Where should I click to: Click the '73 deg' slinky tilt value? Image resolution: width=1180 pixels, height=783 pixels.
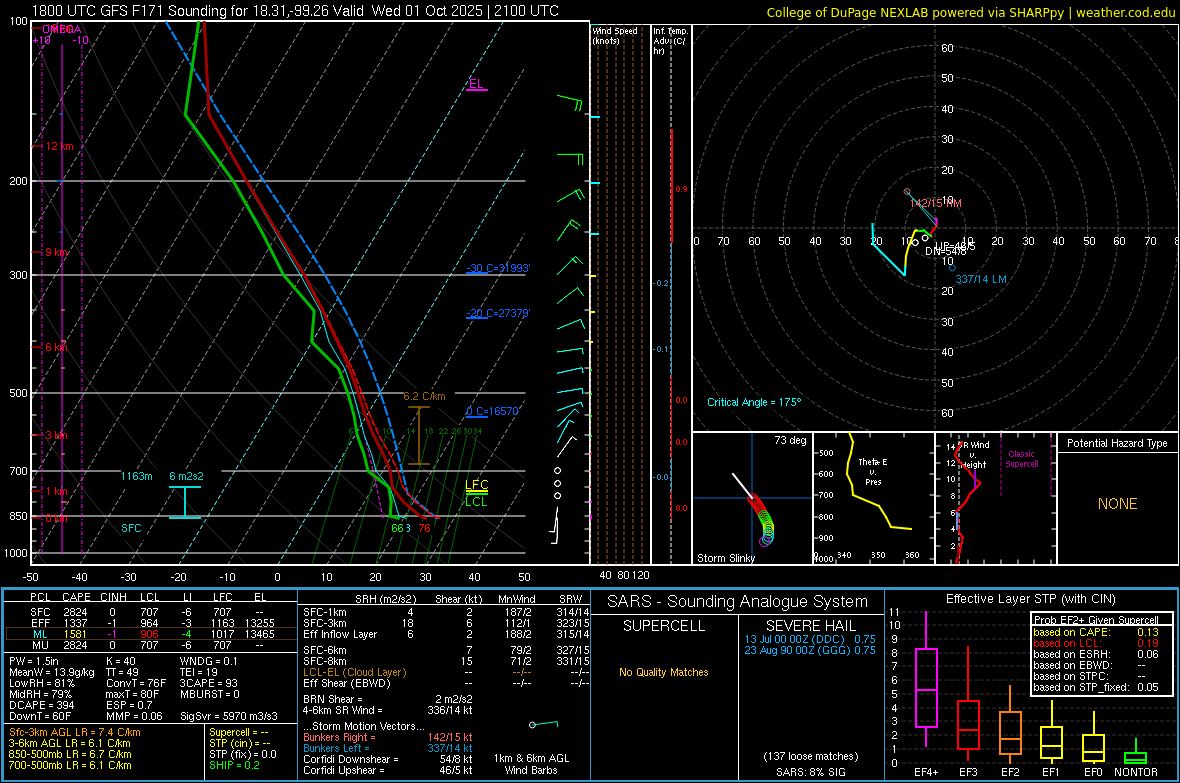click(790, 440)
